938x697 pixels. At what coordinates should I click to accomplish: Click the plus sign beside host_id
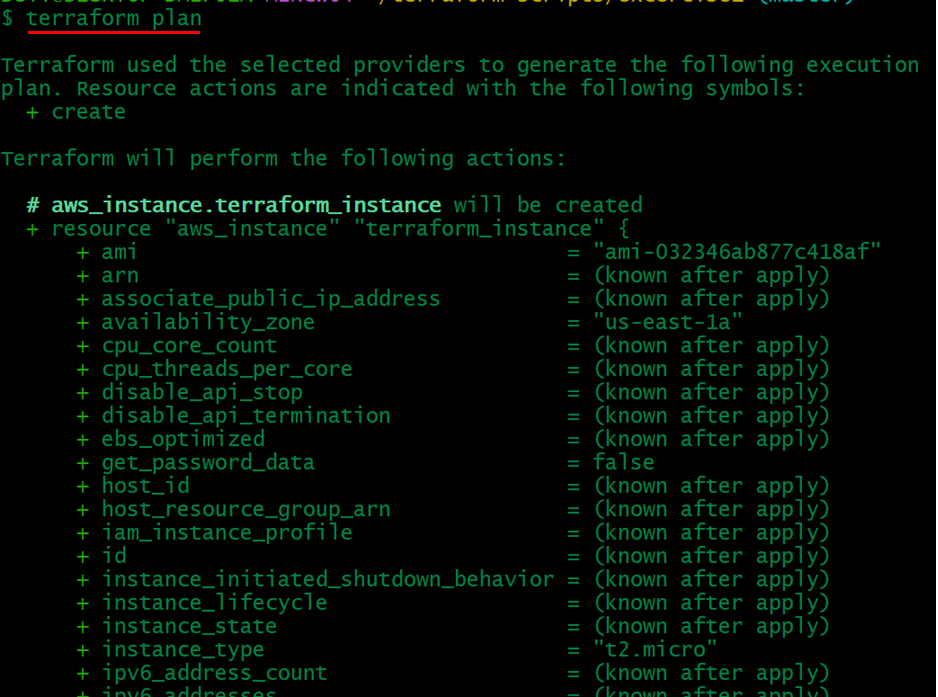click(83, 486)
